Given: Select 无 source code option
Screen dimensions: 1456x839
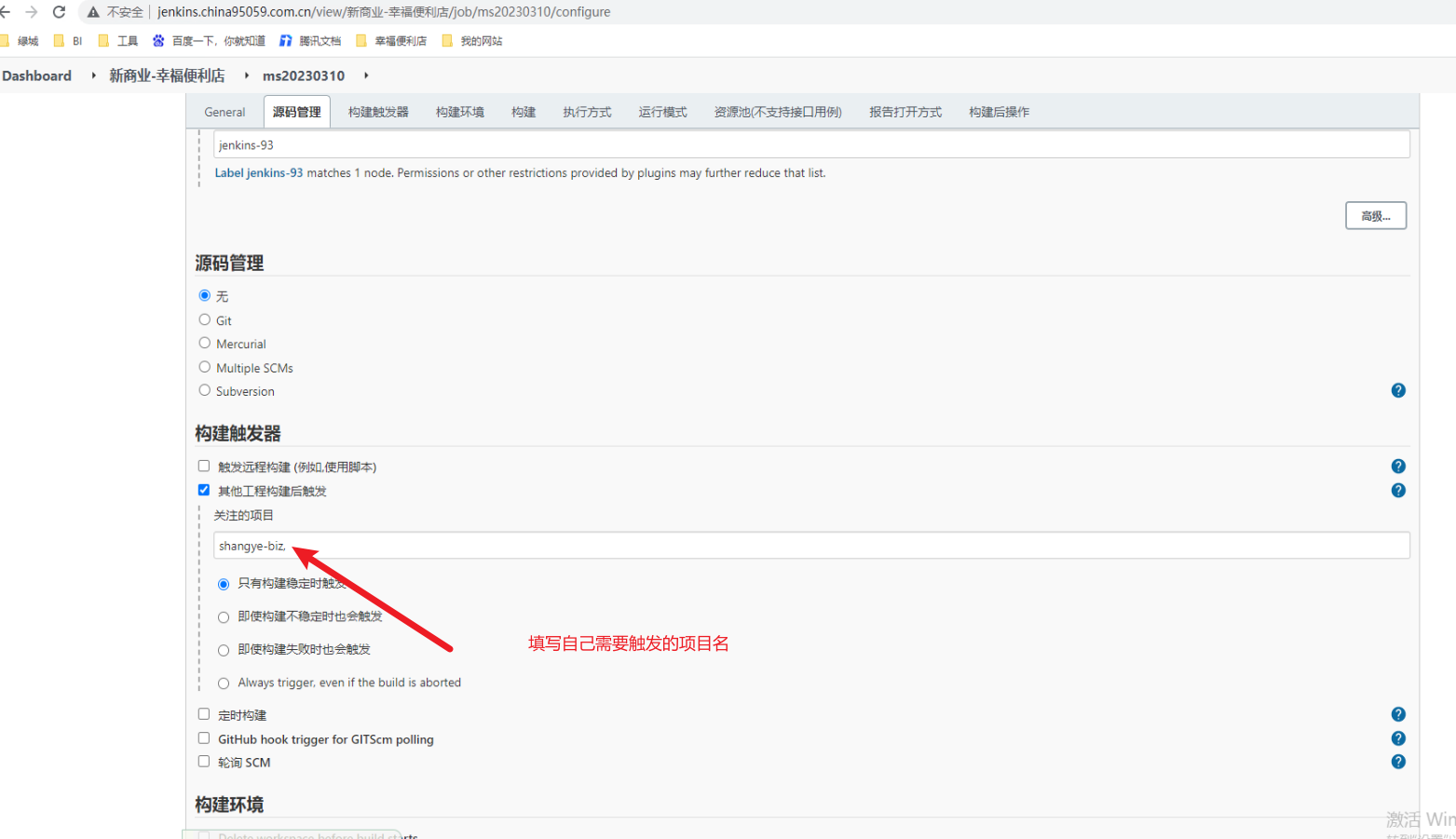Looking at the screenshot, I should 205,295.
